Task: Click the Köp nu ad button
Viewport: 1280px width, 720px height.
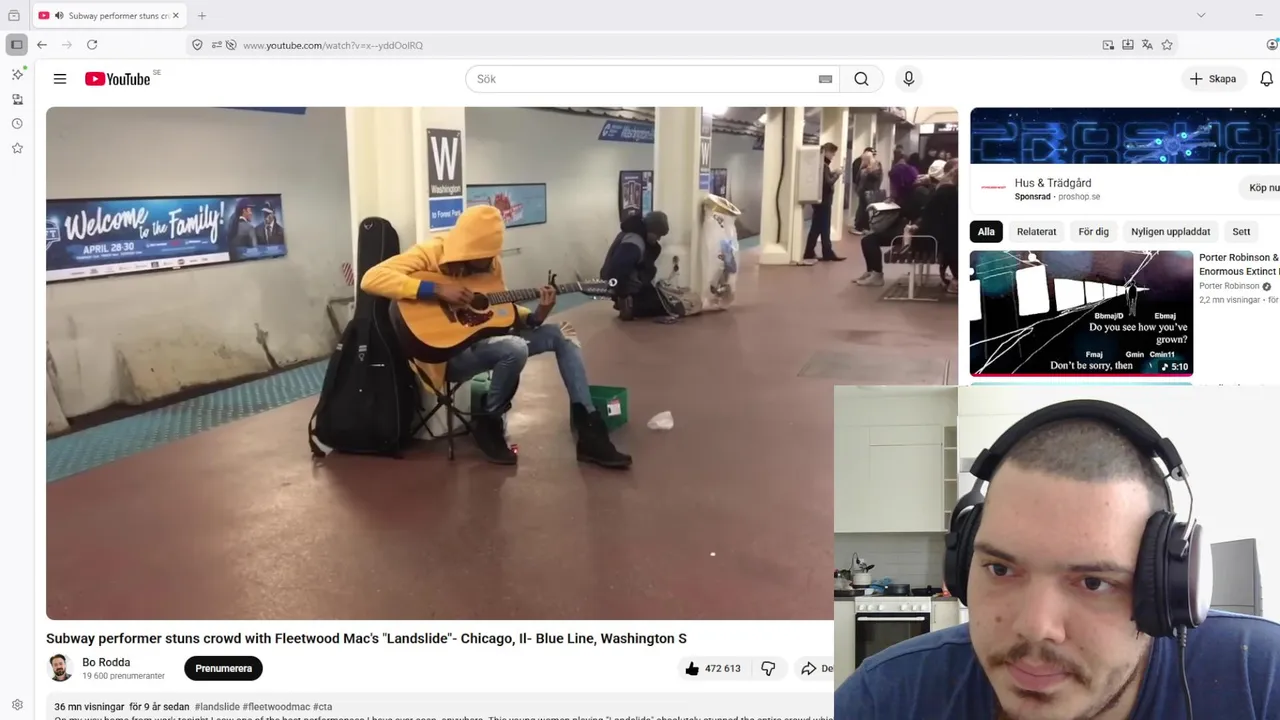Action: tap(1262, 187)
